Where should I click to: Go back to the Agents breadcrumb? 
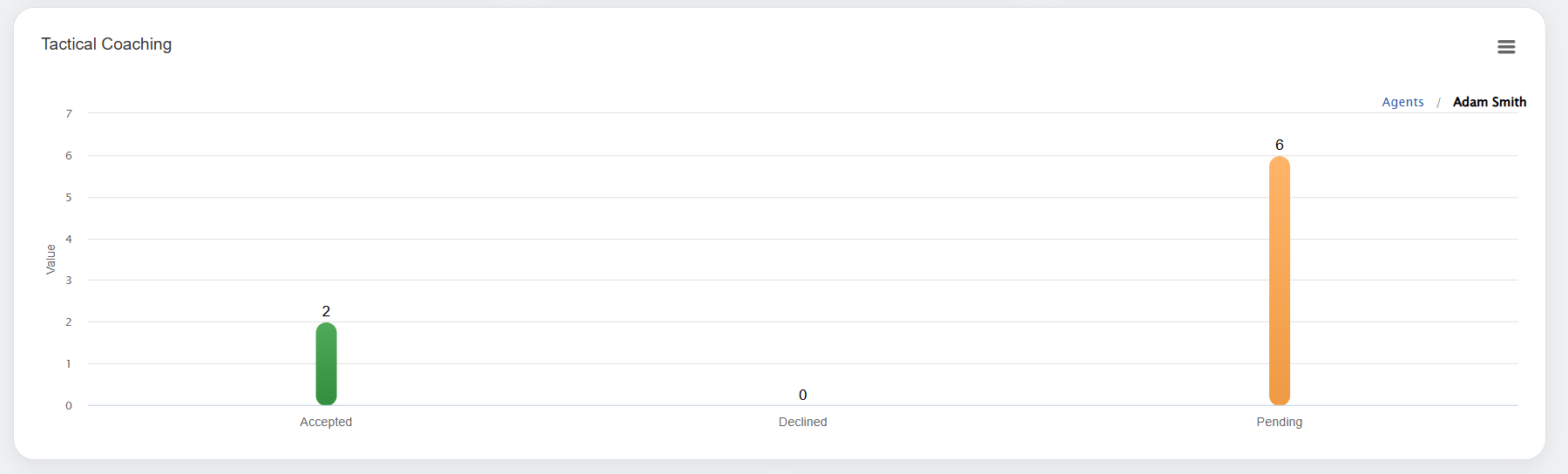pos(1402,102)
